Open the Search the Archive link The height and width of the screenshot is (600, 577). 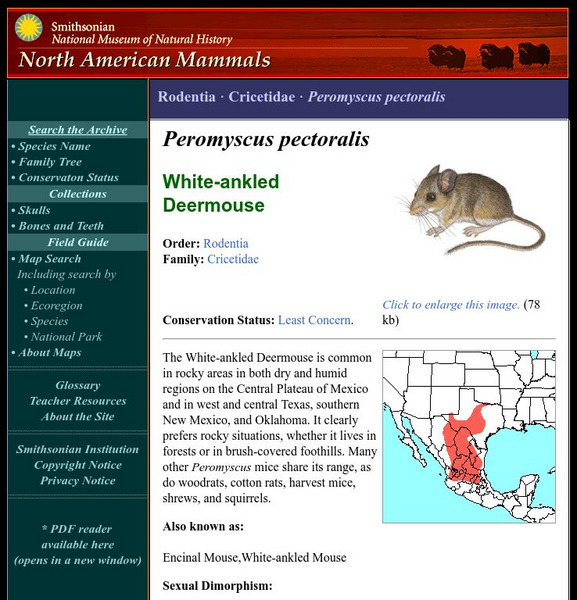(x=78, y=130)
